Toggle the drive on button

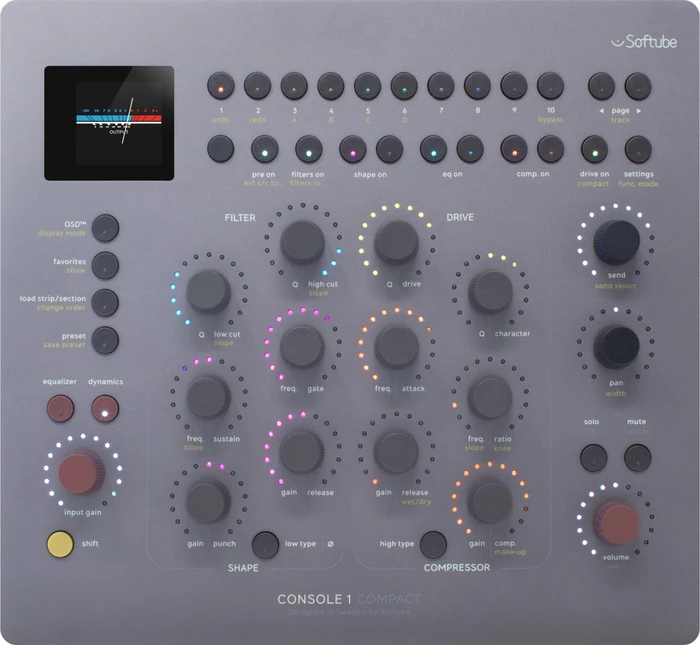(594, 150)
